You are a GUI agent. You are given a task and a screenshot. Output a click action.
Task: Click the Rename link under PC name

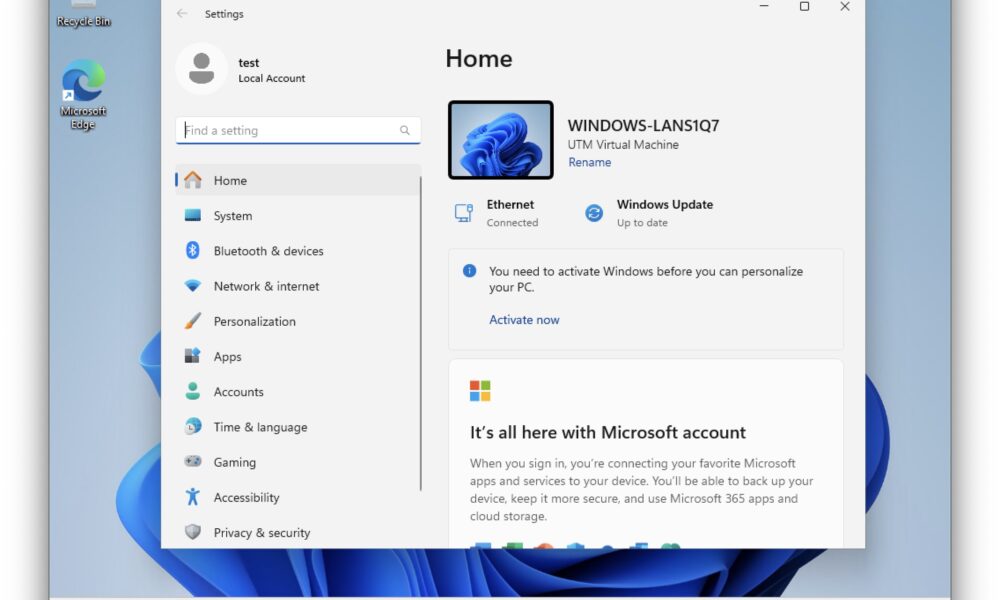tap(590, 162)
